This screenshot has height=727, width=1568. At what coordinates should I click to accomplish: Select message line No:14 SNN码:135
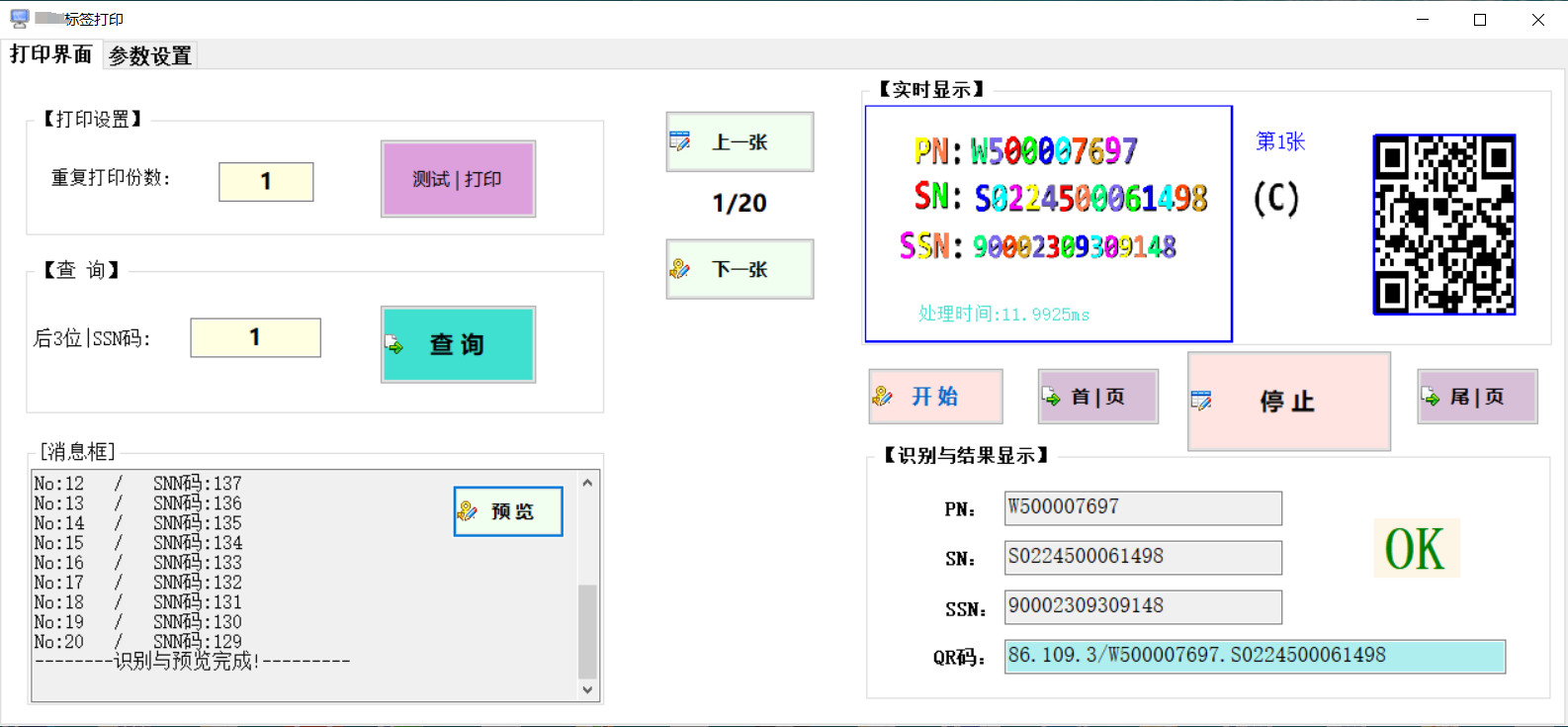[x=137, y=523]
